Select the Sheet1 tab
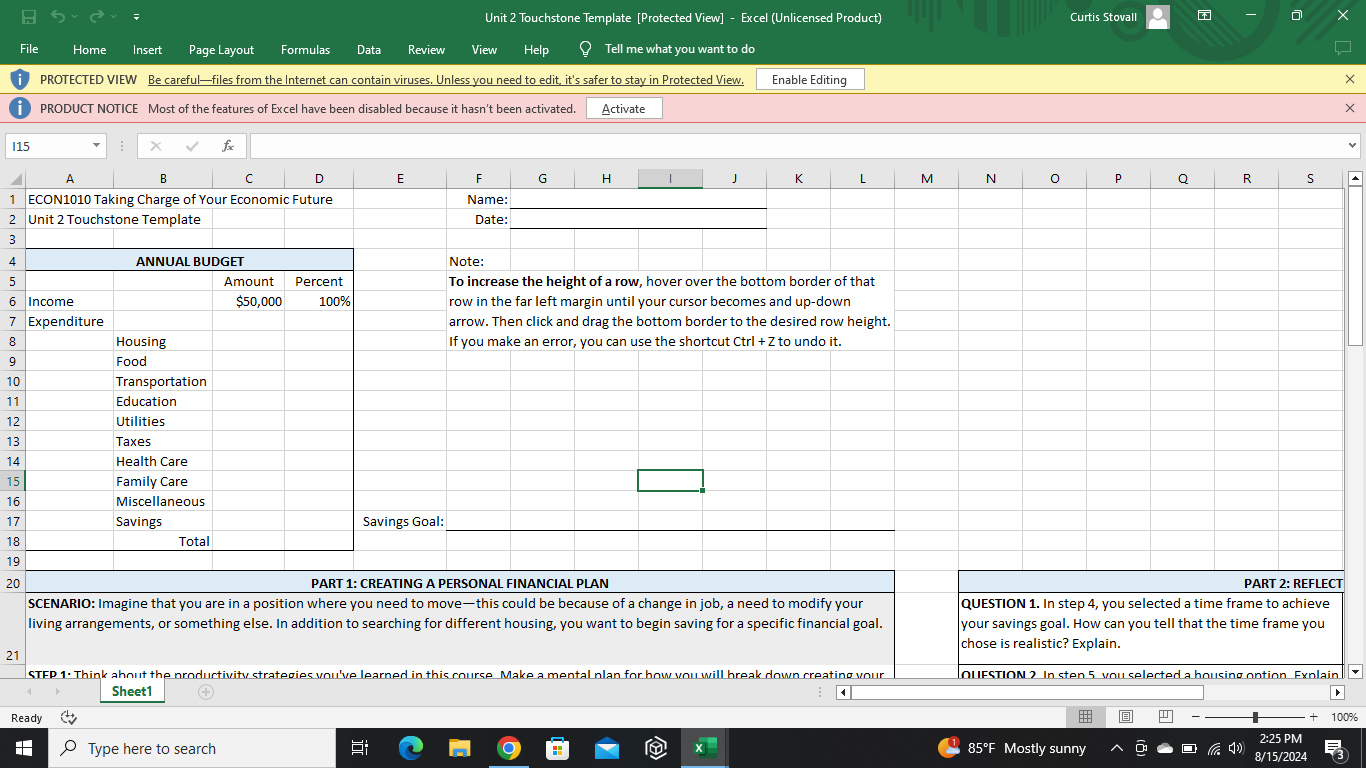Viewport: 1366px width, 768px height. pyautogui.click(x=131, y=691)
